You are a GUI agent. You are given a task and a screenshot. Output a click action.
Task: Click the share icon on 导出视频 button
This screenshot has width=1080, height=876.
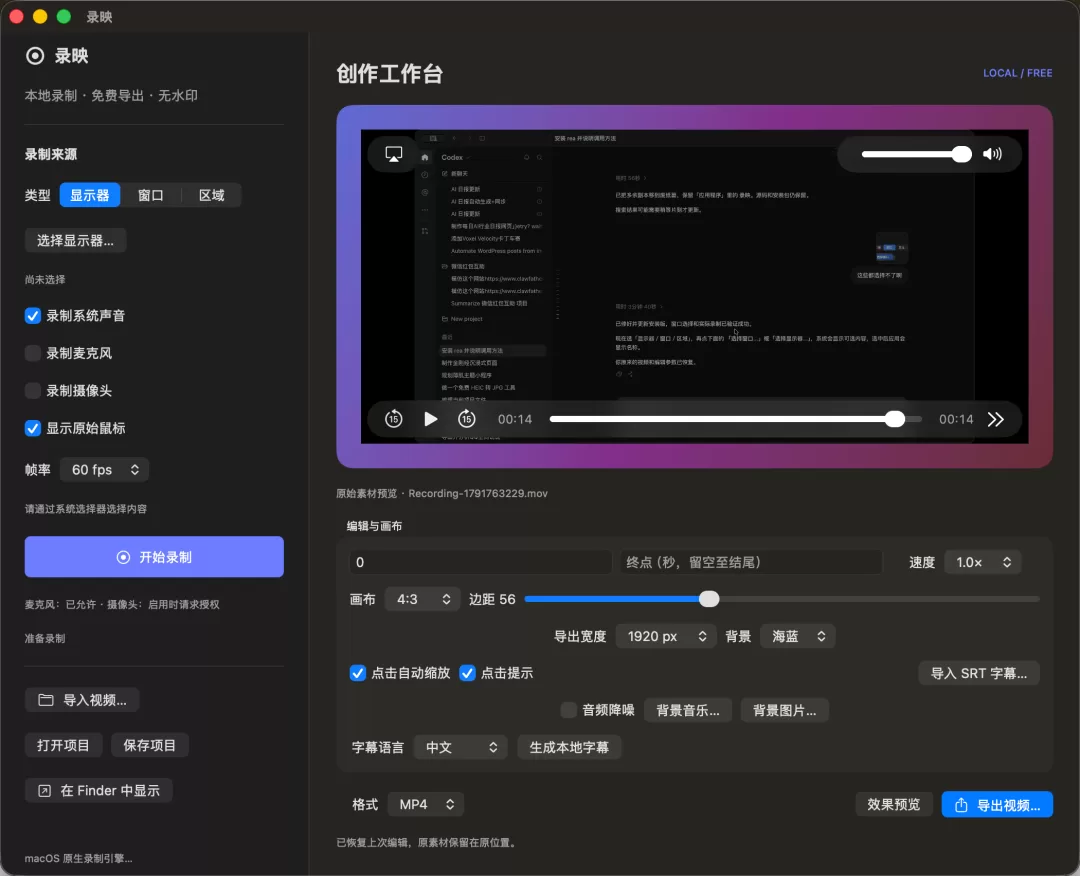coord(962,805)
